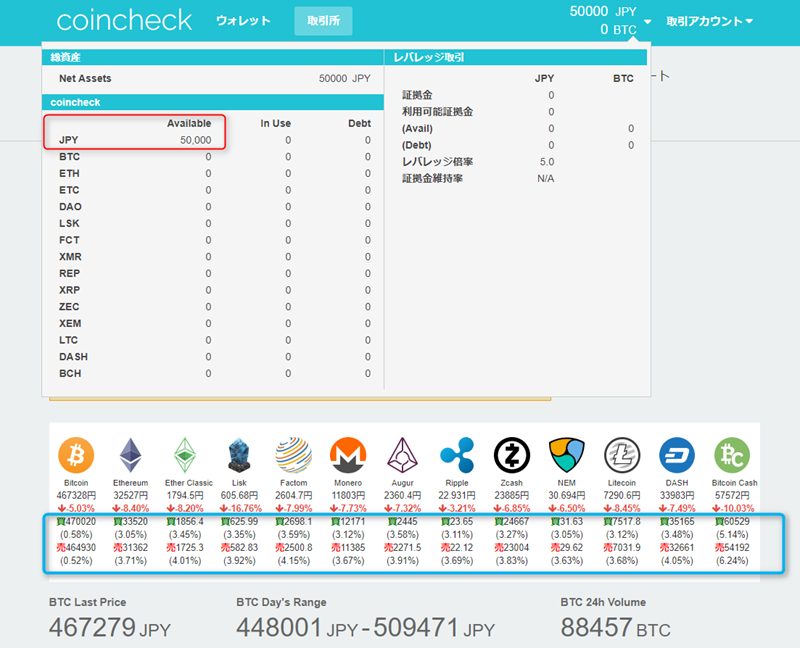Click the BTC row label
The image size is (800, 648).
(69, 157)
